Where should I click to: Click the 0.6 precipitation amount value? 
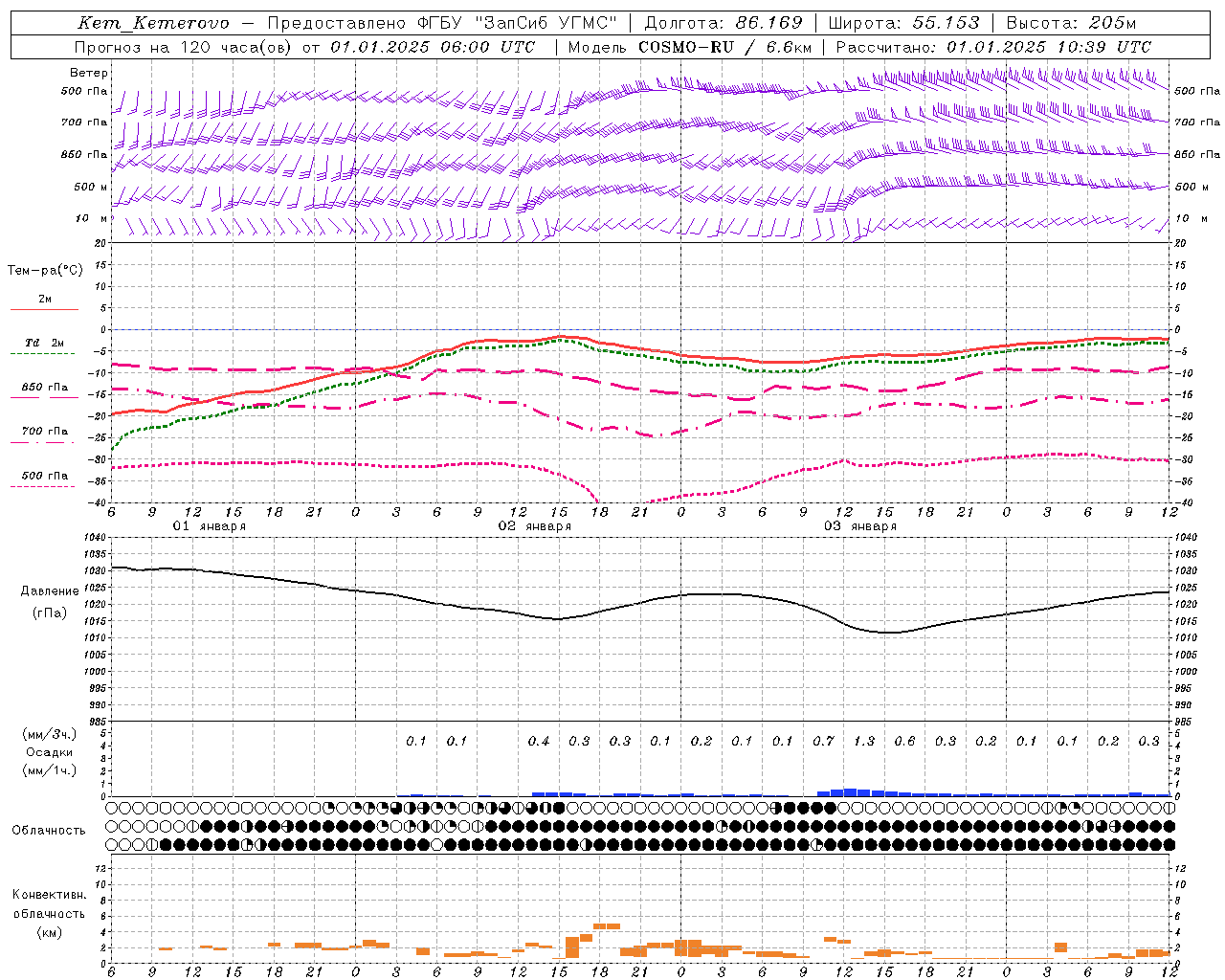click(904, 741)
